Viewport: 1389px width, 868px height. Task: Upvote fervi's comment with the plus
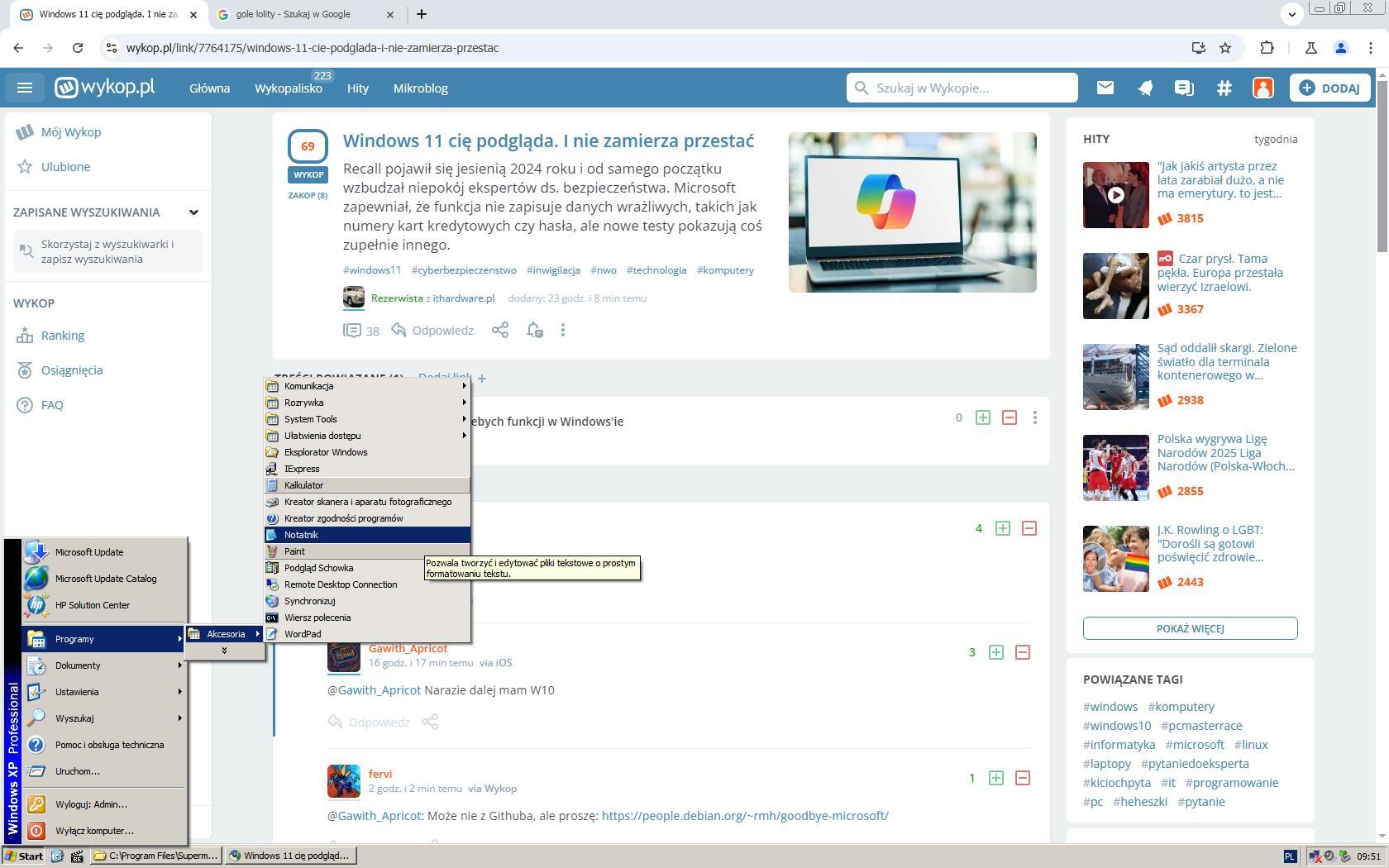click(x=995, y=778)
